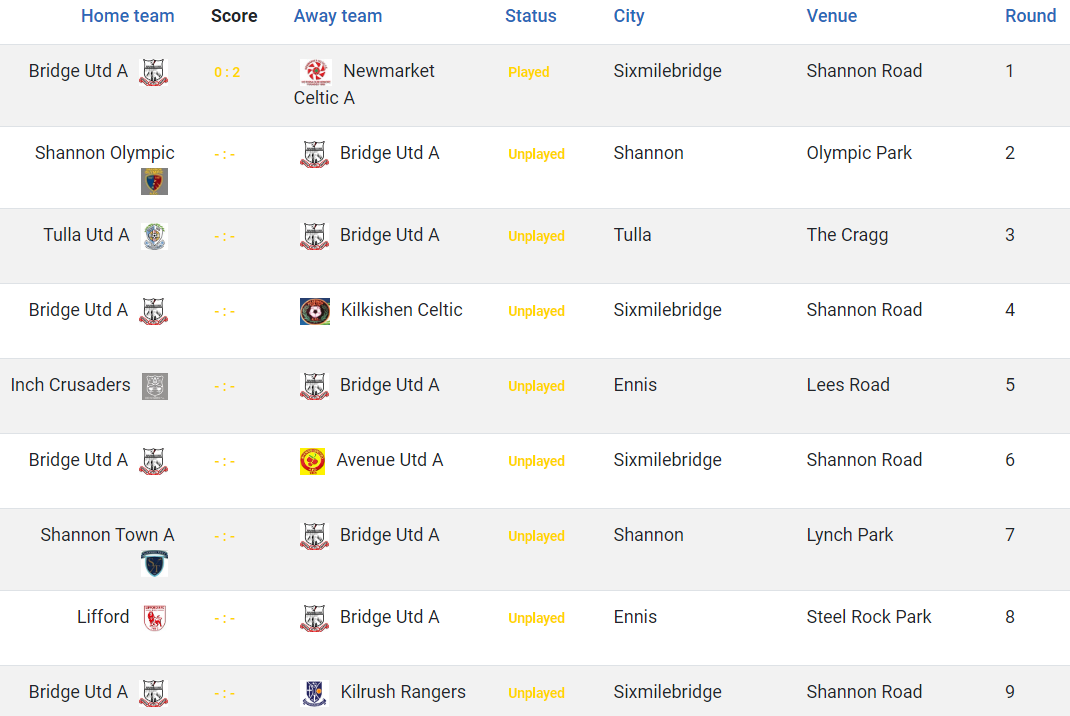The height and width of the screenshot is (716, 1070).
Task: Click the Kilrush Rangers crest icon
Action: coord(314,693)
